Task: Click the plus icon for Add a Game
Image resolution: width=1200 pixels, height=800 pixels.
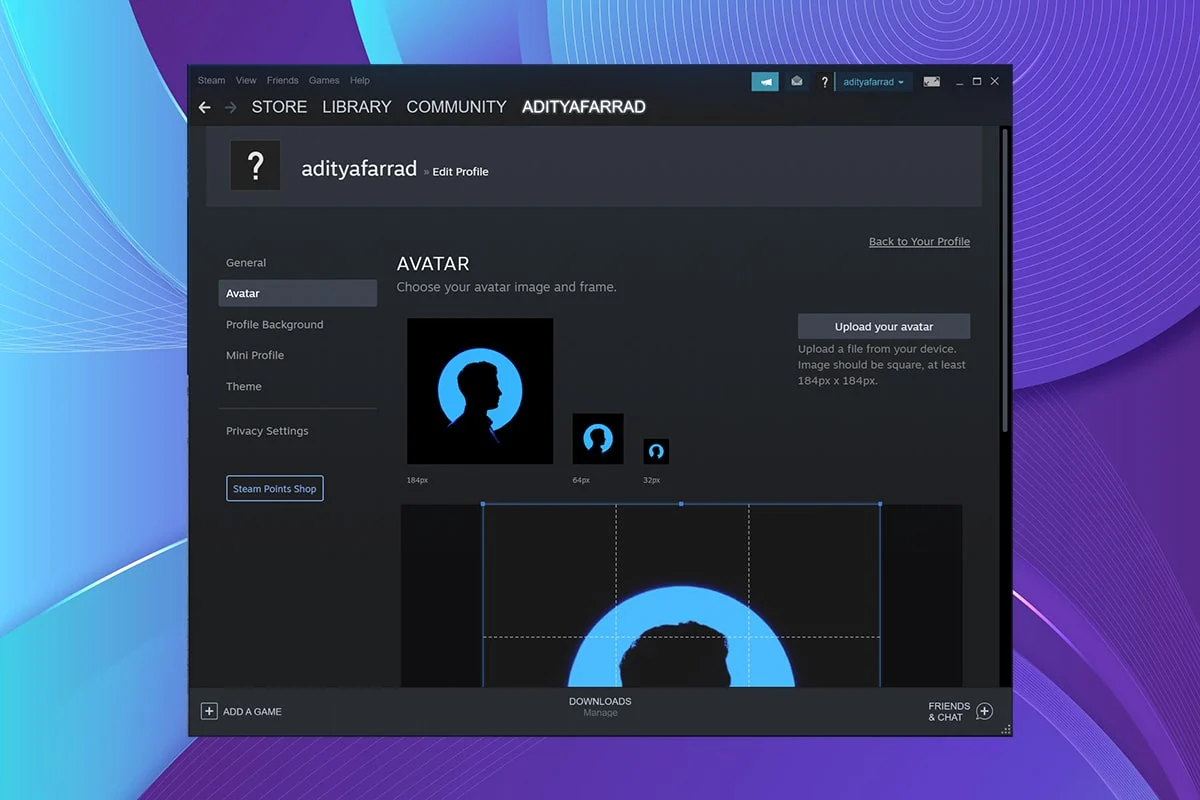Action: [x=209, y=711]
